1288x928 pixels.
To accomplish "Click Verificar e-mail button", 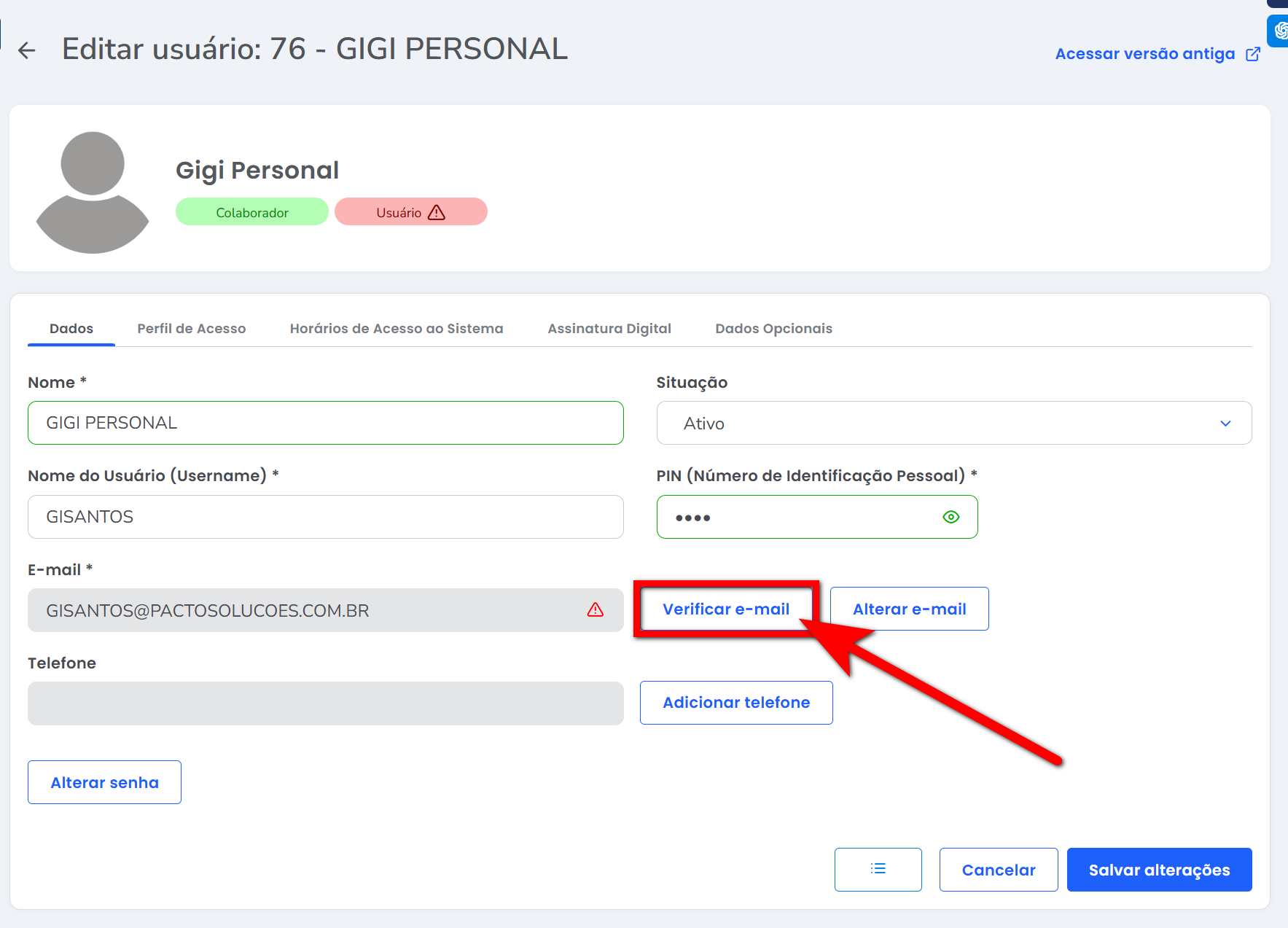I will (x=725, y=609).
